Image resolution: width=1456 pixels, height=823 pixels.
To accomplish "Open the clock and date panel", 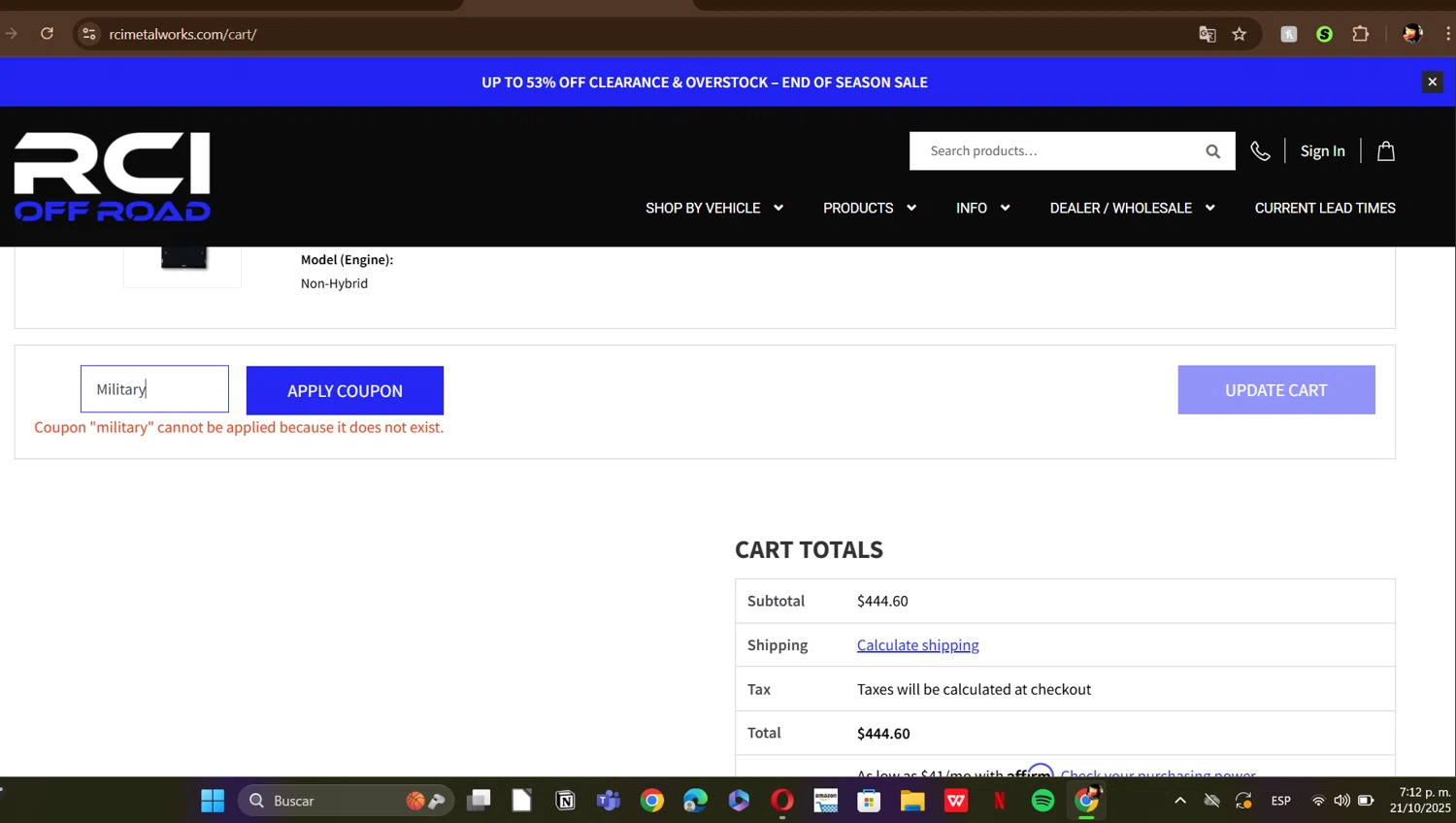I will (1420, 801).
